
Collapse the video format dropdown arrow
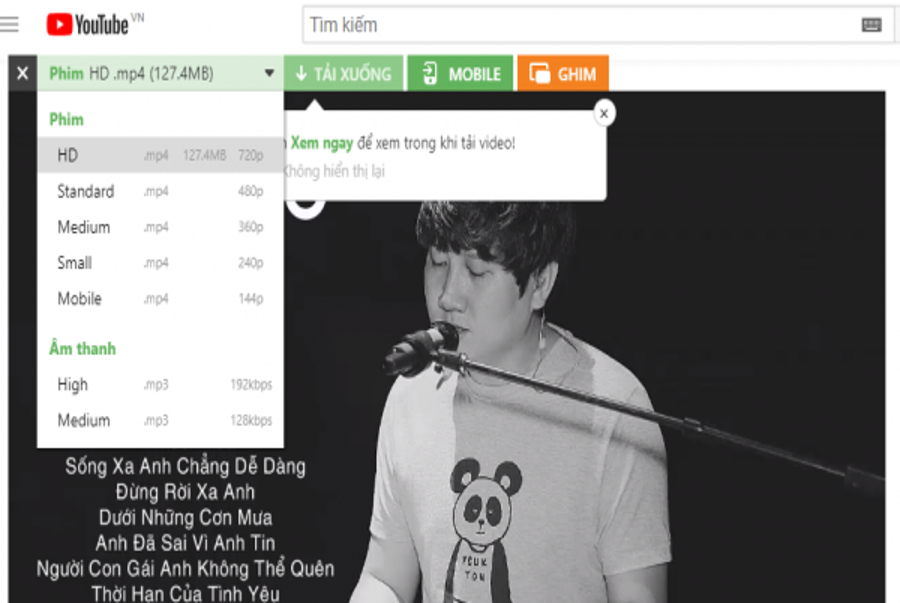point(269,74)
